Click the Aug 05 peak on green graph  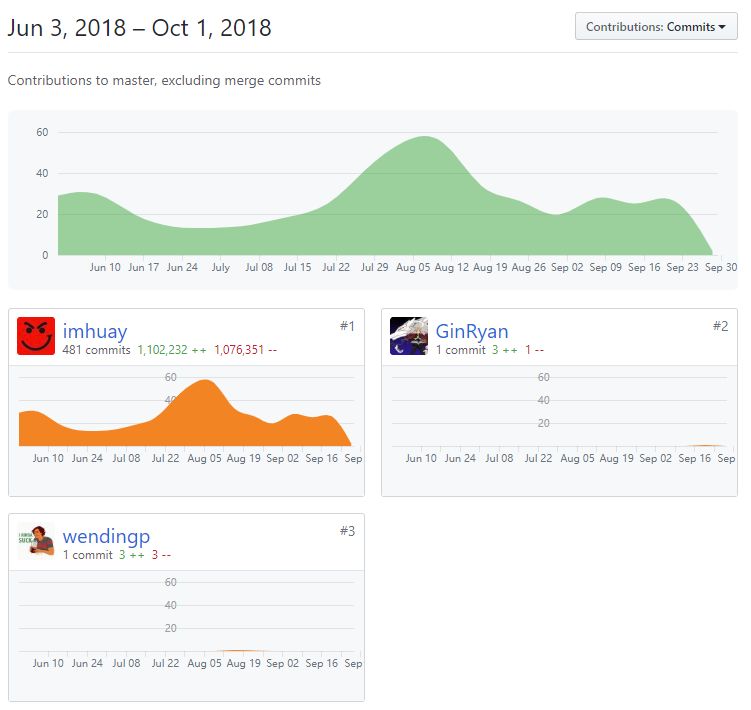click(x=425, y=137)
